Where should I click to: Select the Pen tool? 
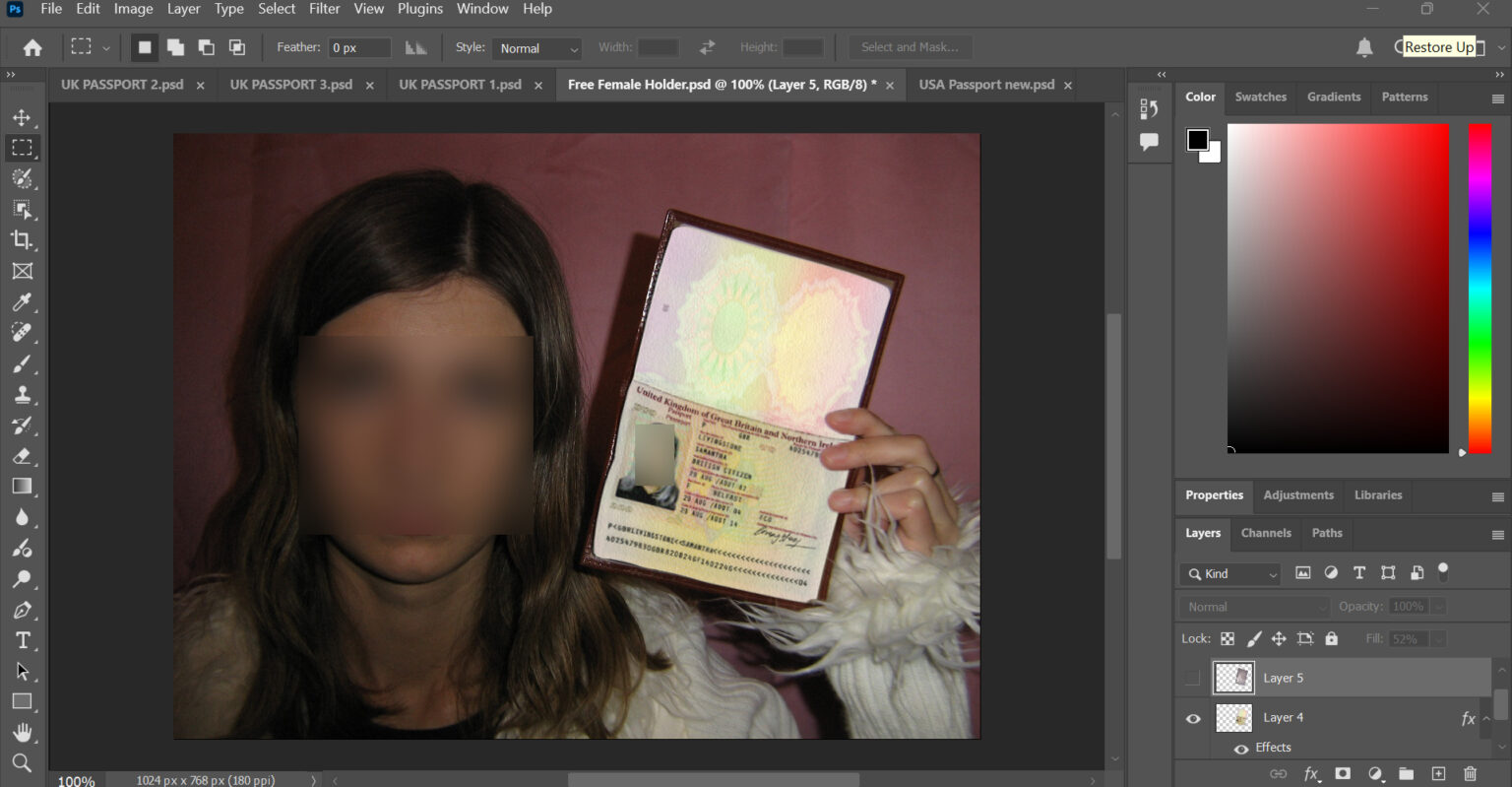click(x=22, y=610)
